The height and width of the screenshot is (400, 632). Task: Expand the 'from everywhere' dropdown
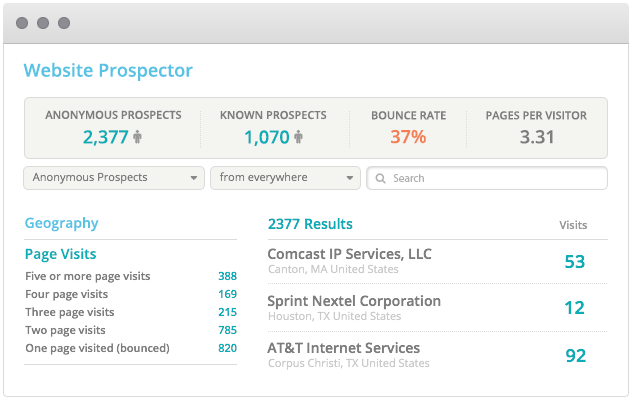[284, 178]
